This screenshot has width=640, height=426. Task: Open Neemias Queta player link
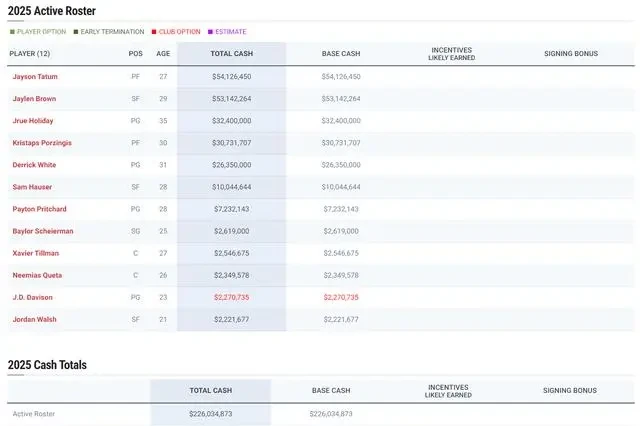[37, 275]
